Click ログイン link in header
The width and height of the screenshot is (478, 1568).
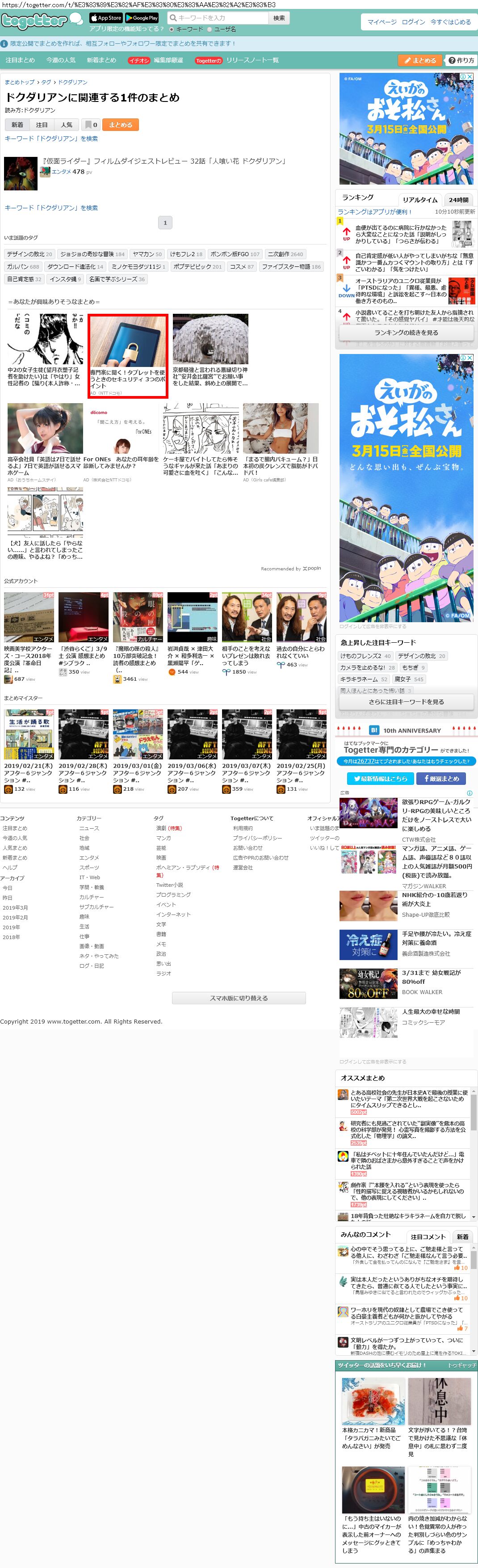coord(414,22)
